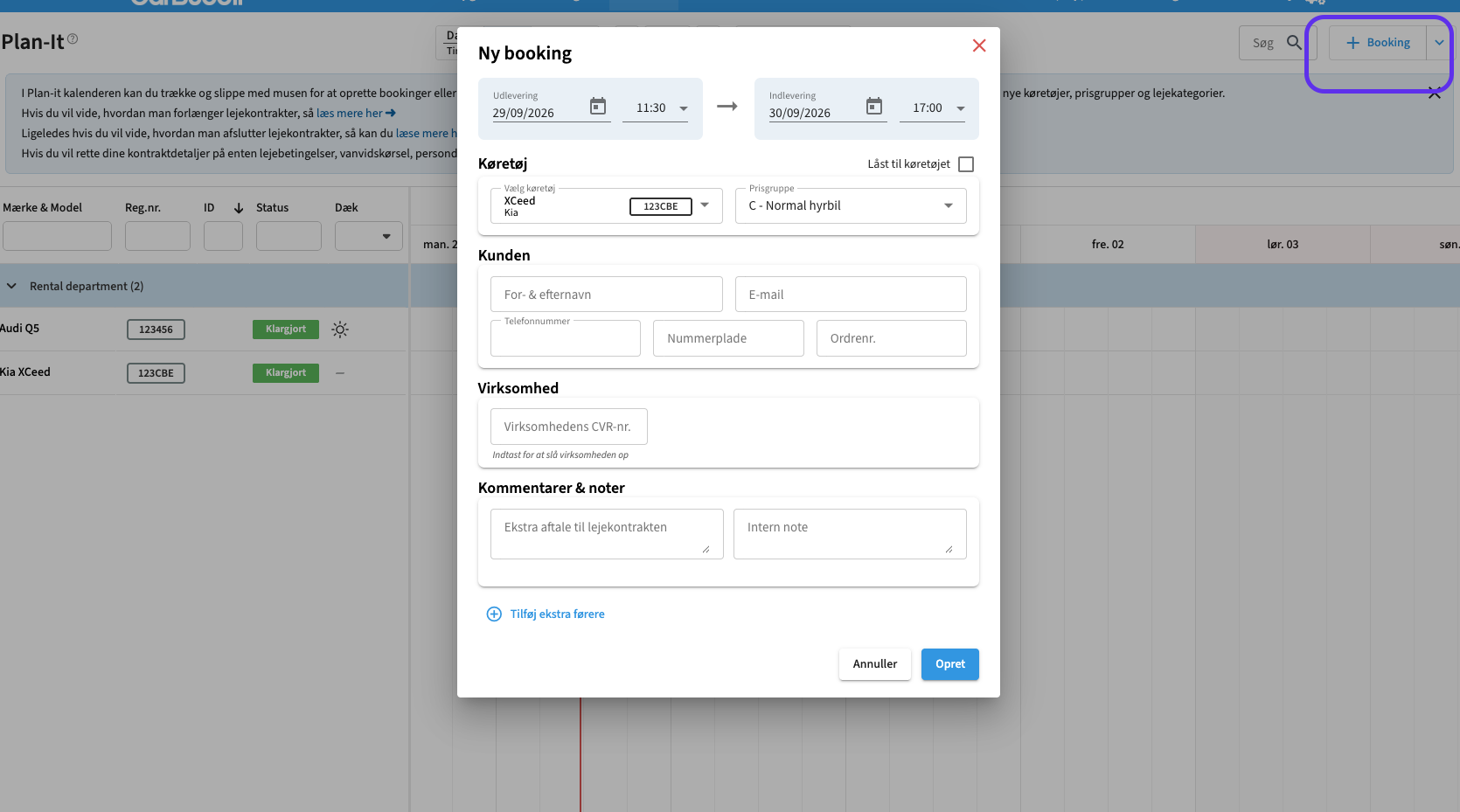The image size is (1460, 812).
Task: Cancel booking with the Annuller button
Action: [x=875, y=664]
